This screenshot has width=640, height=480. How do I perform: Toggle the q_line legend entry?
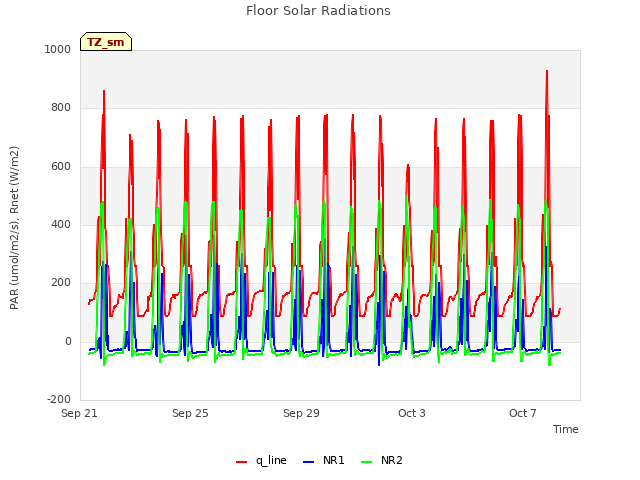261,460
